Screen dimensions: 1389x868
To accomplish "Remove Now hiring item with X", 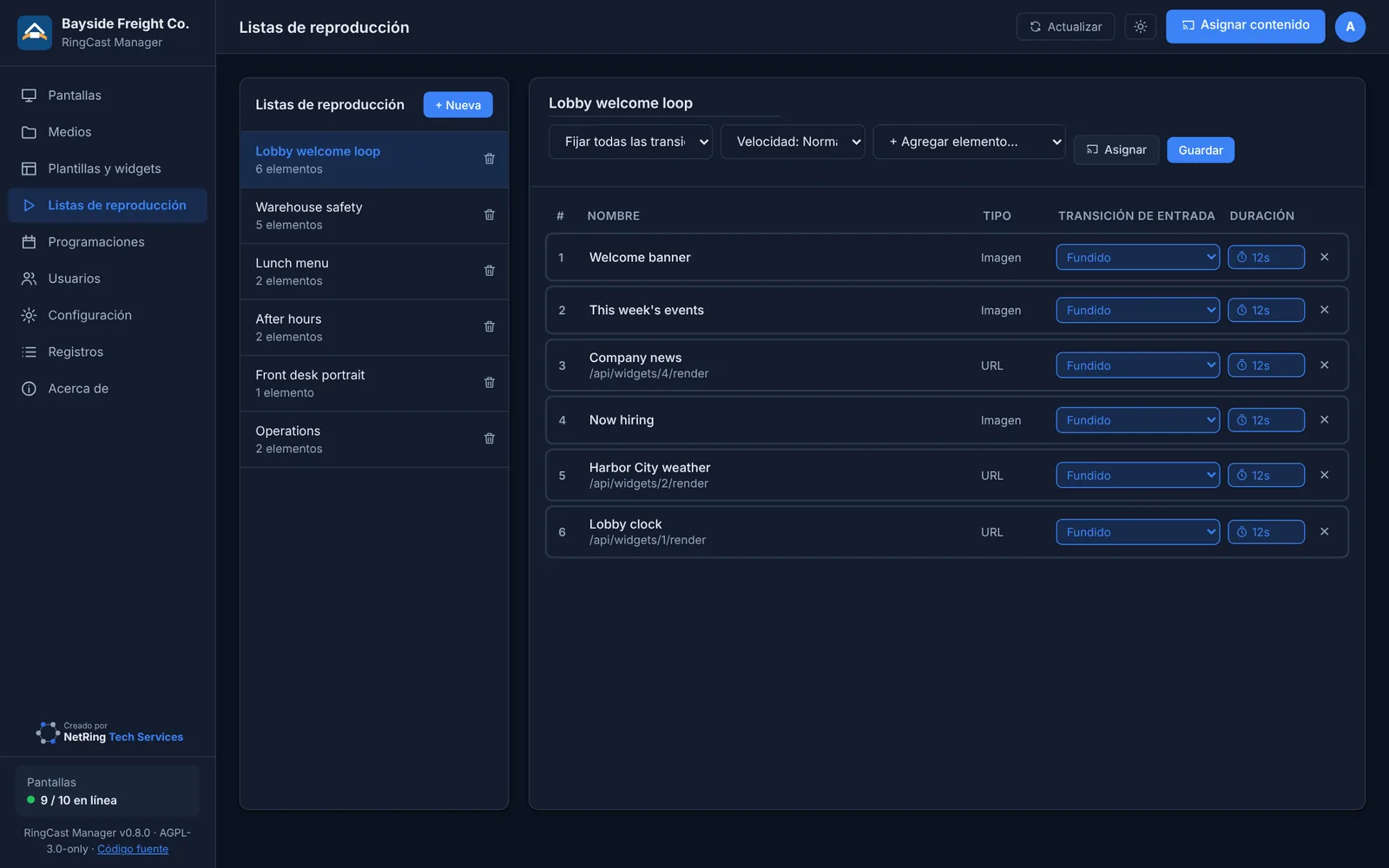I will (1325, 420).
